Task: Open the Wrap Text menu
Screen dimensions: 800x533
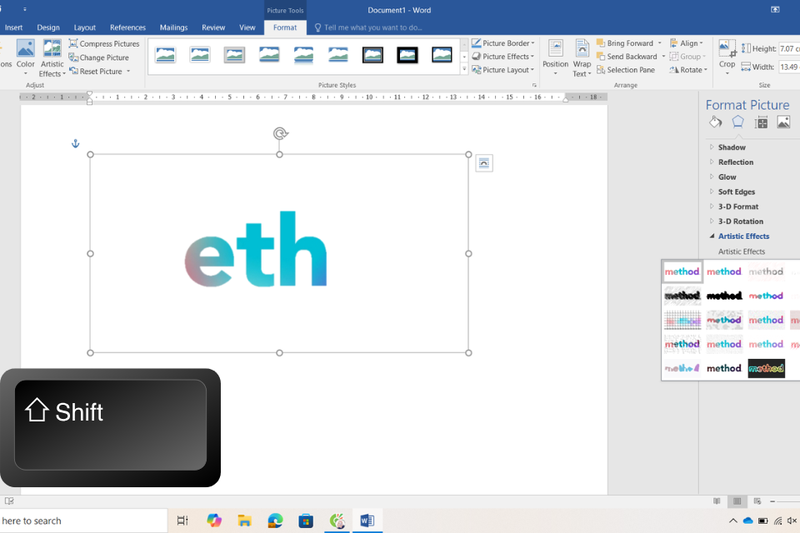Action: (582, 58)
